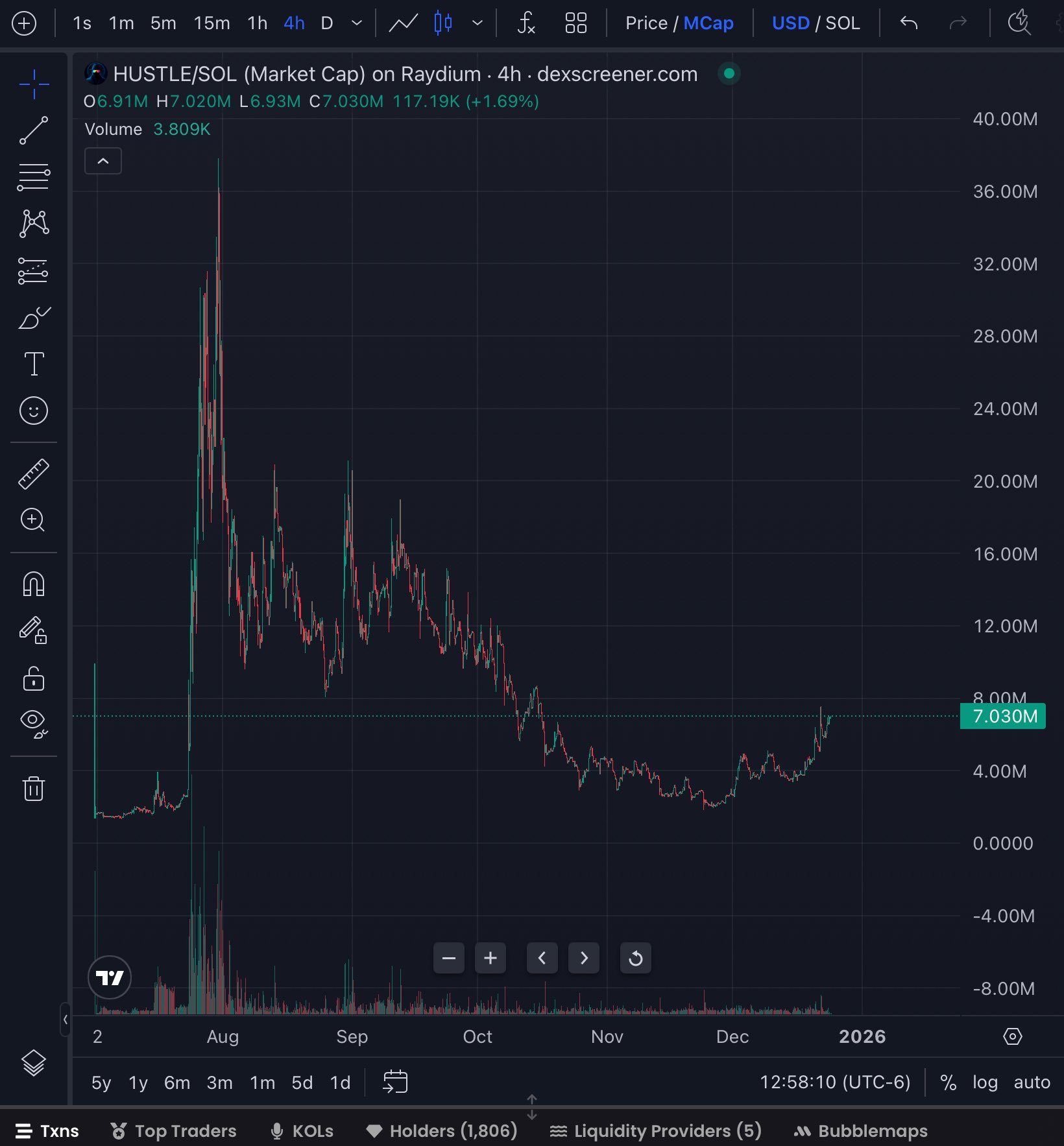This screenshot has height=1146, width=1064.
Task: Remove drawings with the trash icon
Action: pos(34,788)
